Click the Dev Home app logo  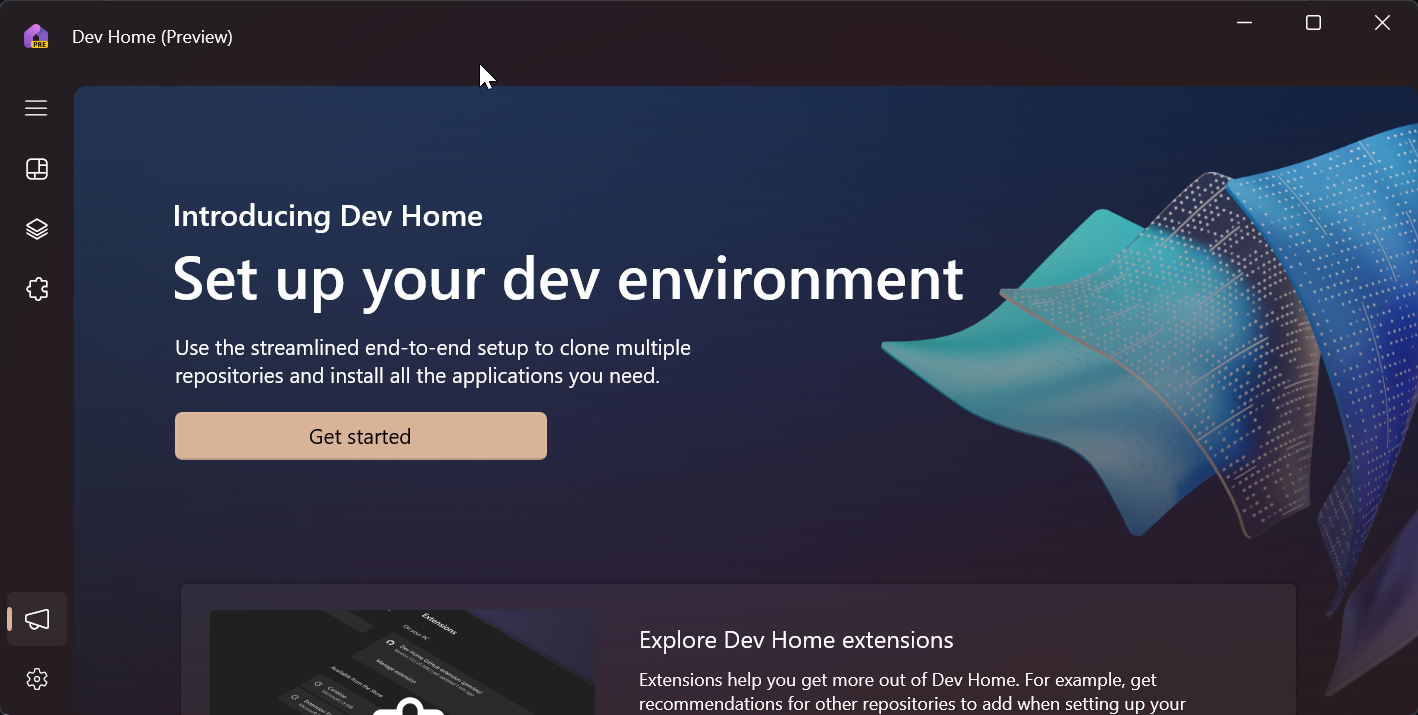pos(36,37)
